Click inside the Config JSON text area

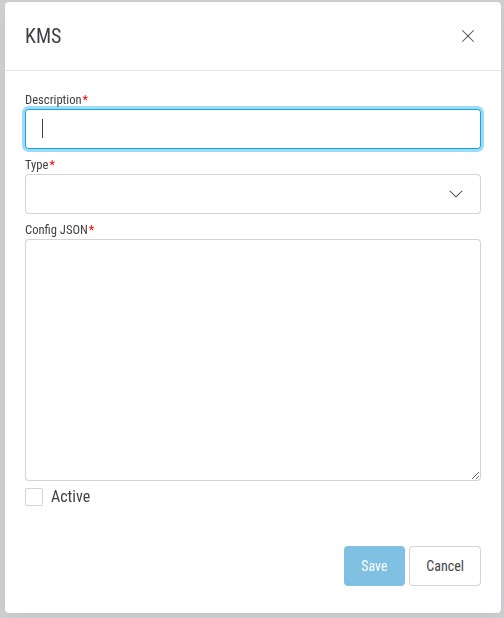253,360
